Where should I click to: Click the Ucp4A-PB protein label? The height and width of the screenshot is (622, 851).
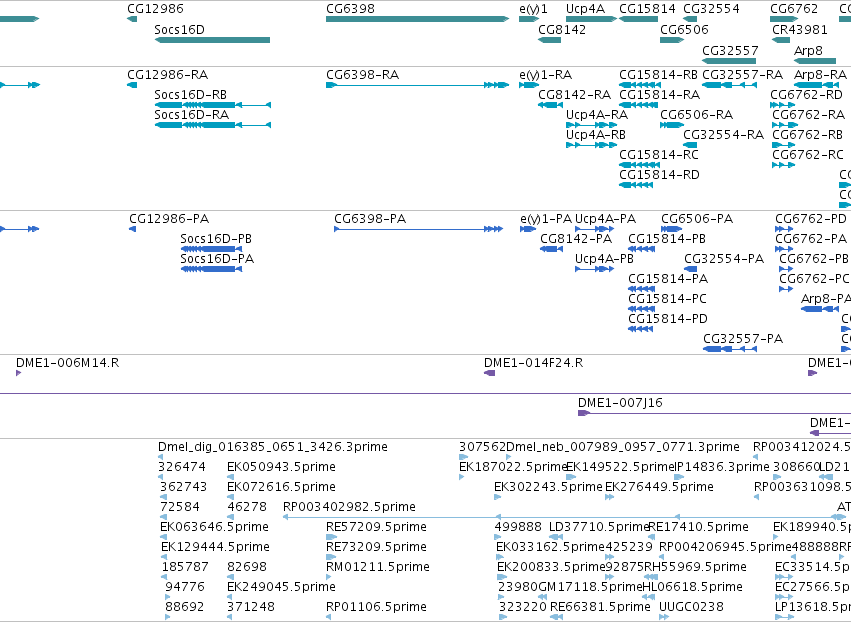pos(604,259)
